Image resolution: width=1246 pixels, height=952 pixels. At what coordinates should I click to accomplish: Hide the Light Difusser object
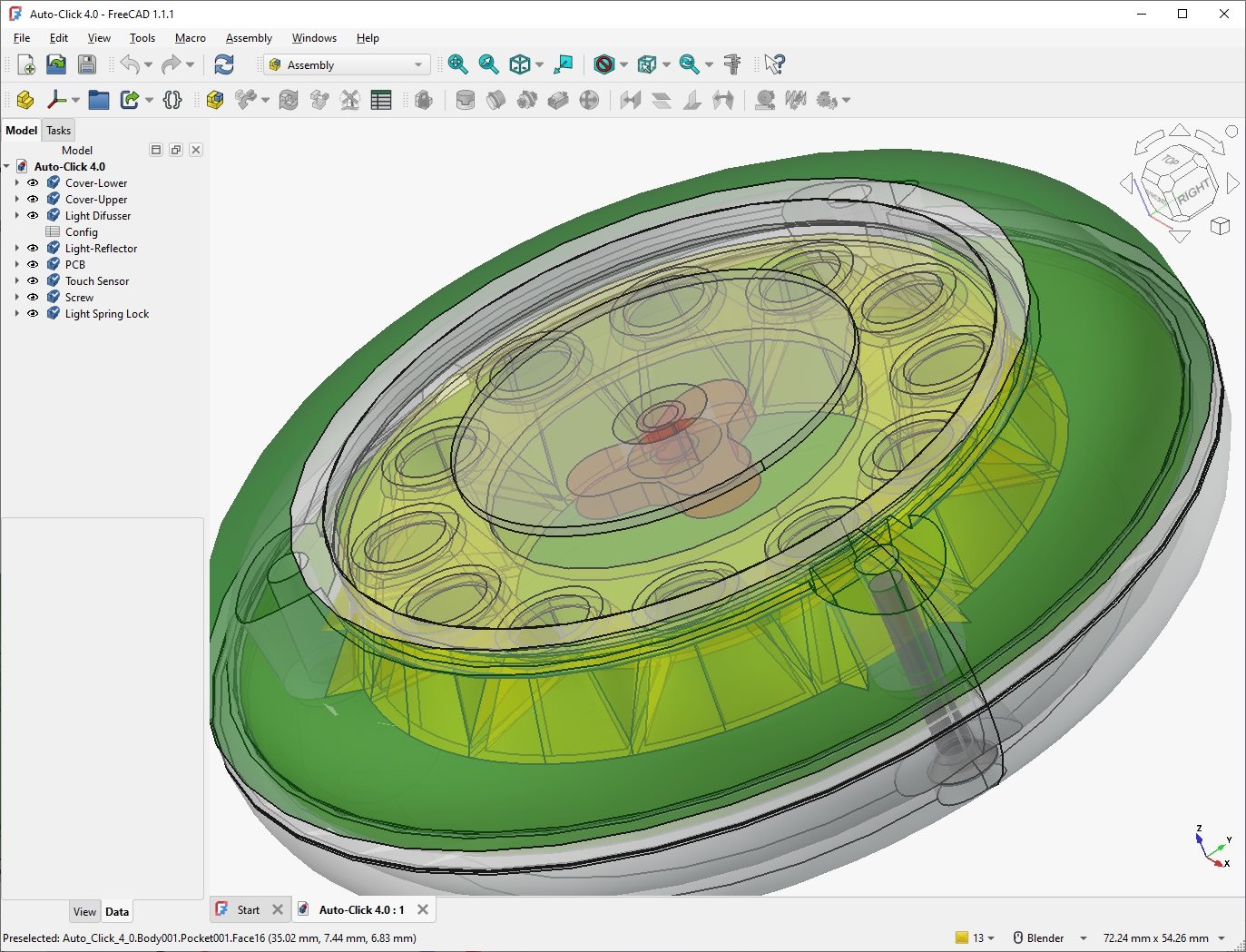pos(33,216)
